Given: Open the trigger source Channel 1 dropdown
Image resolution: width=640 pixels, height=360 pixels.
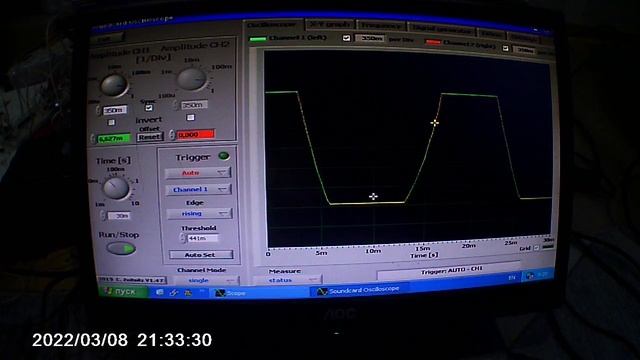Looking at the screenshot, I should click(x=198, y=189).
